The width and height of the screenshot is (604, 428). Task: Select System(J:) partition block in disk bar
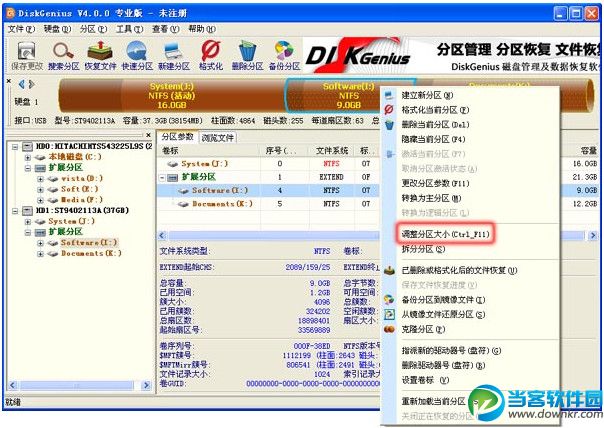pos(172,96)
